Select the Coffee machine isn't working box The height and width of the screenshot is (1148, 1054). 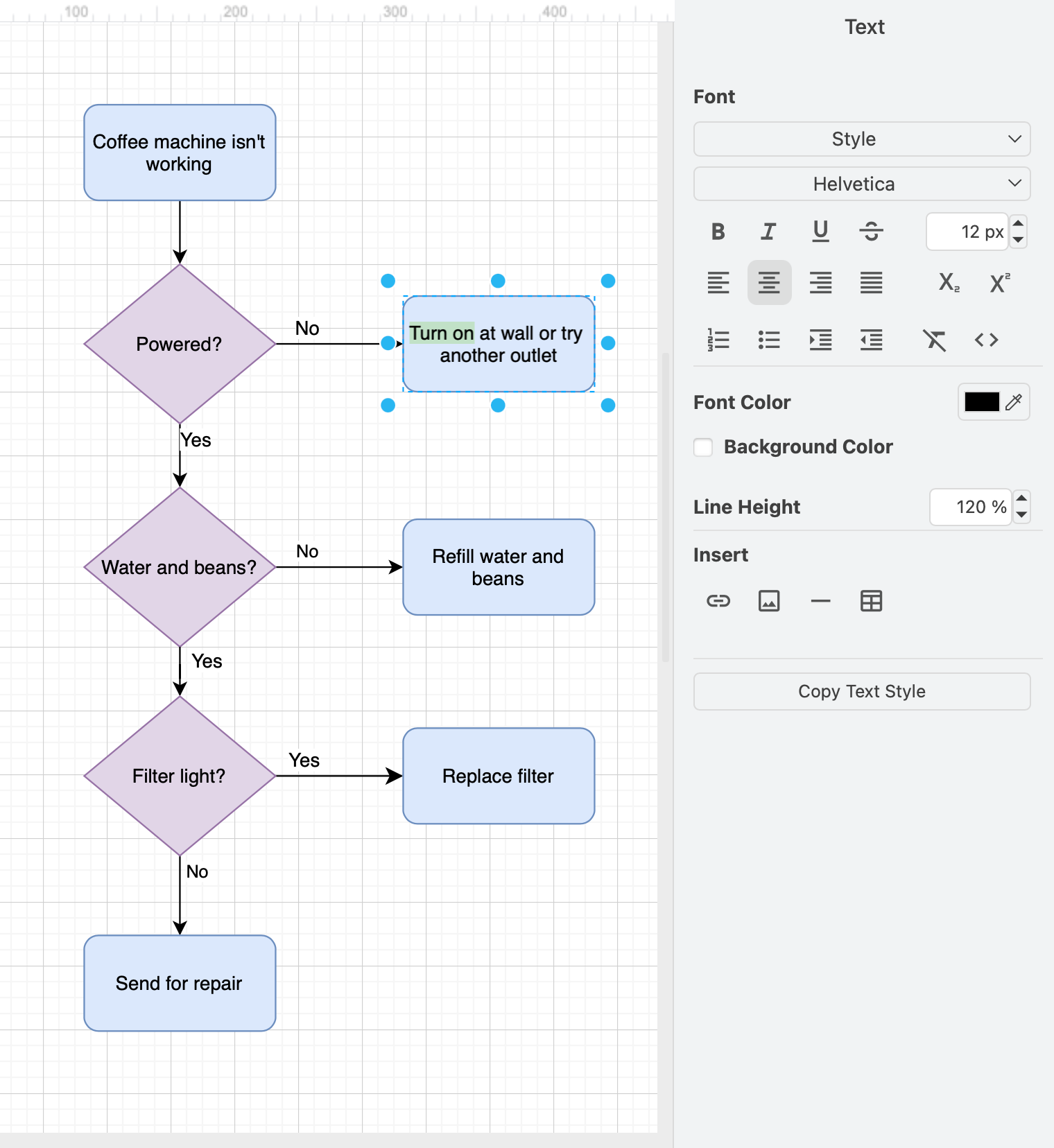[x=180, y=153]
